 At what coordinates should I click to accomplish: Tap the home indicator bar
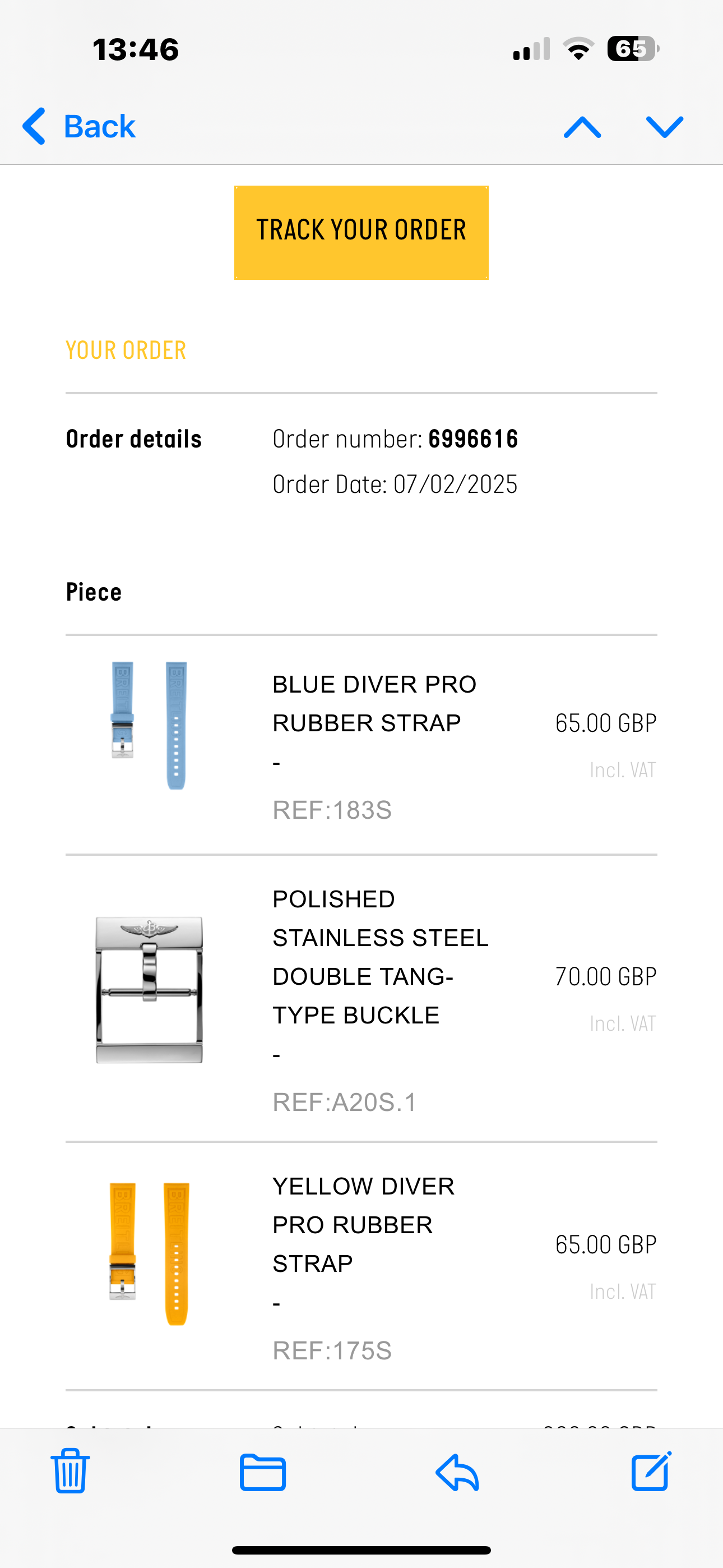click(x=361, y=1549)
